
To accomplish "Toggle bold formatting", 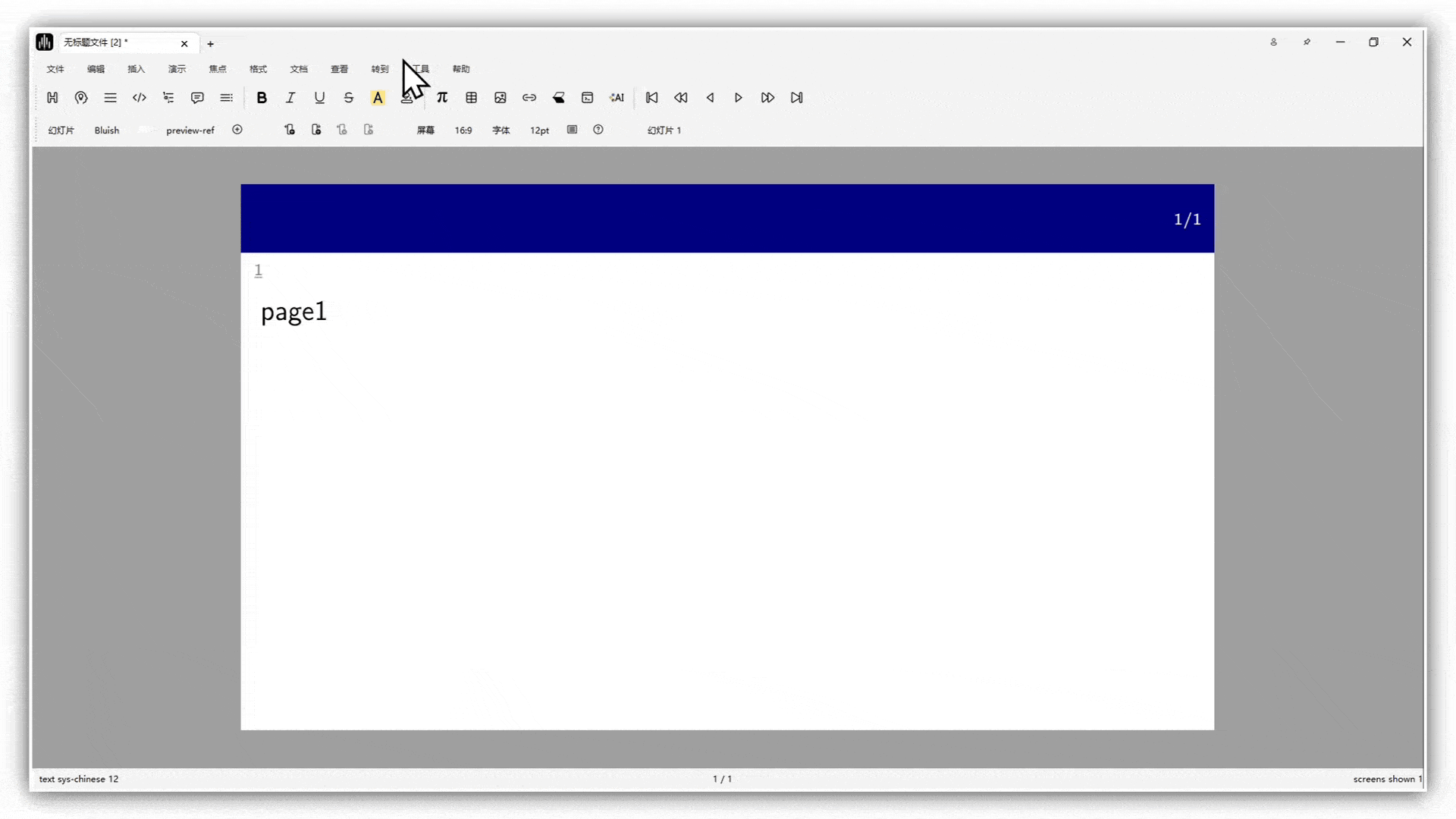I will point(262,98).
